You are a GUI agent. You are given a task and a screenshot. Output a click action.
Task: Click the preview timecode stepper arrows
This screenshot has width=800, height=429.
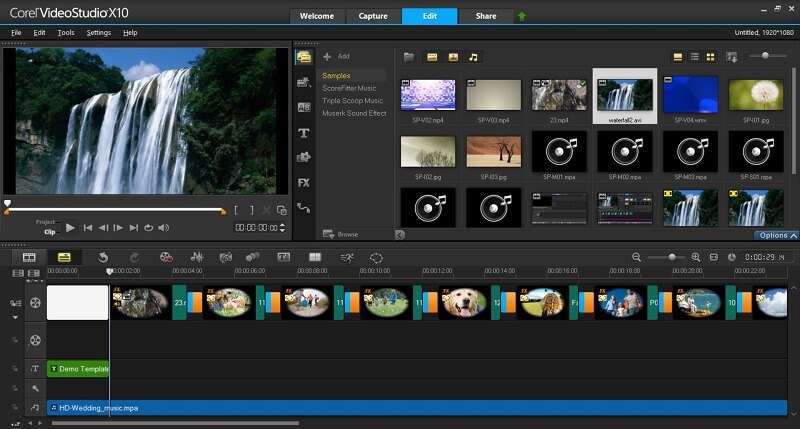283,228
